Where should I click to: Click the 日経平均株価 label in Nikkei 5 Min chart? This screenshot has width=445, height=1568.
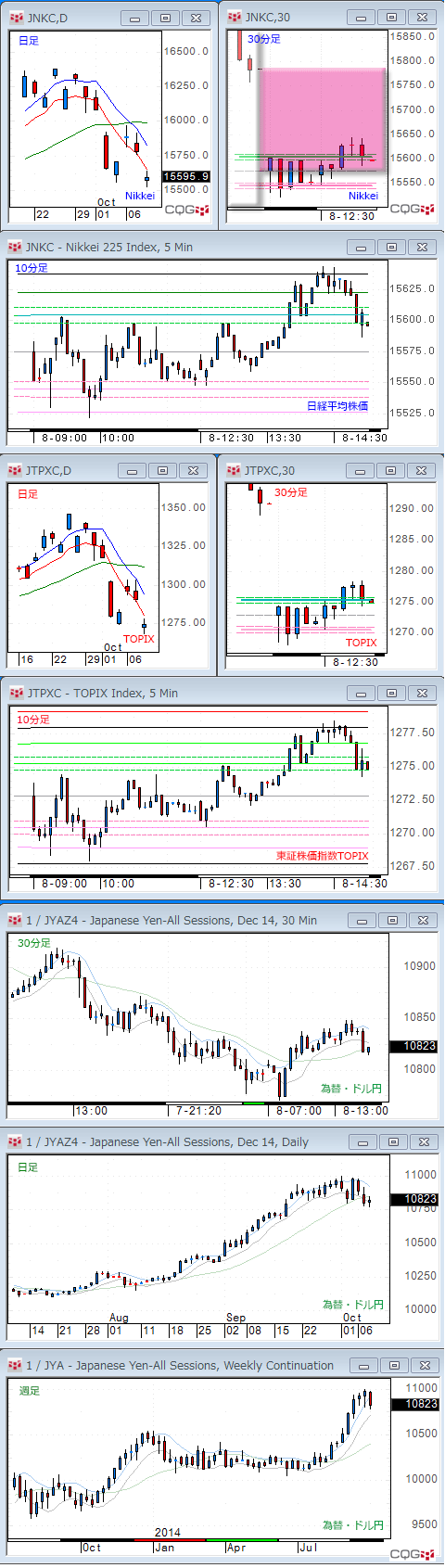337,406
